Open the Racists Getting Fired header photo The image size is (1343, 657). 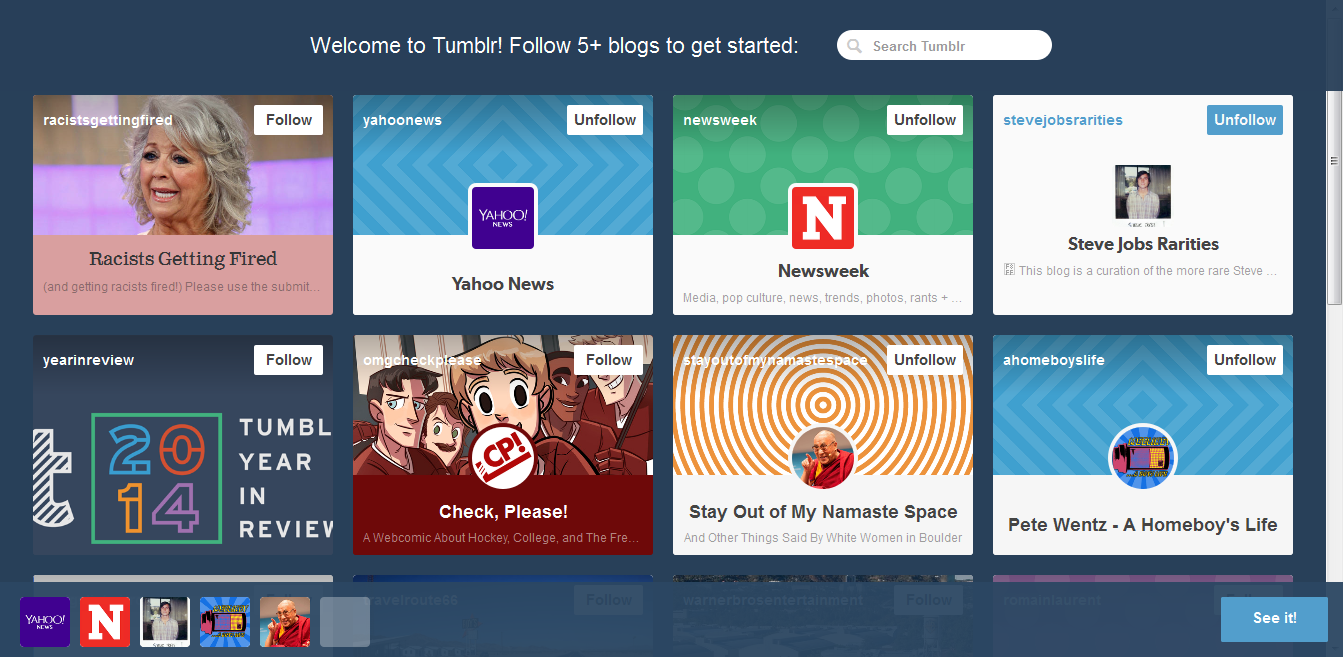[x=183, y=165]
